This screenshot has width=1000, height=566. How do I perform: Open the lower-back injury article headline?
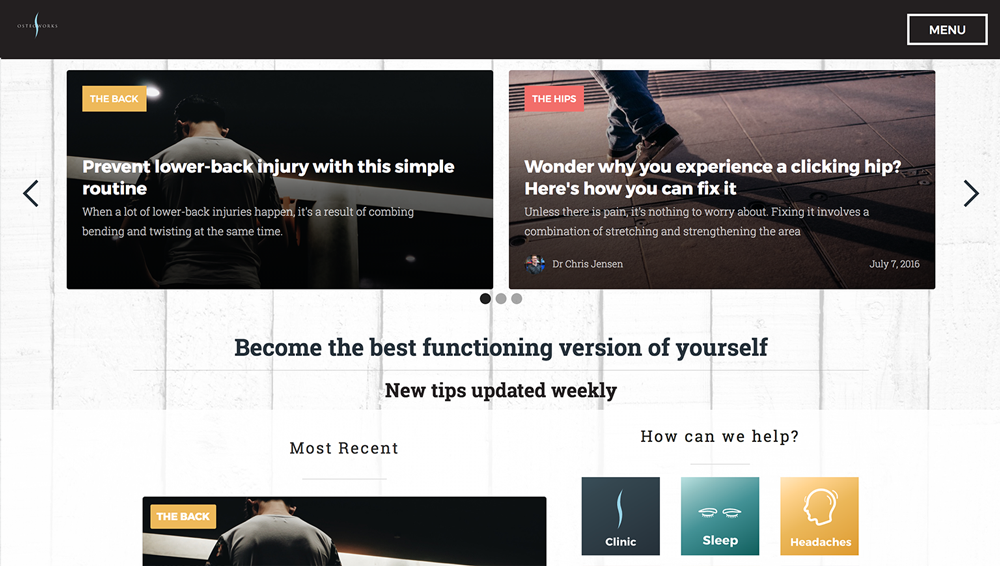268,177
